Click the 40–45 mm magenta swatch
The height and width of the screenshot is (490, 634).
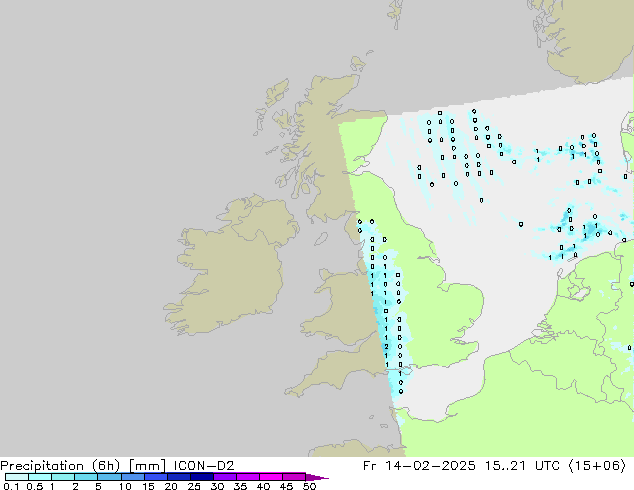point(271,477)
